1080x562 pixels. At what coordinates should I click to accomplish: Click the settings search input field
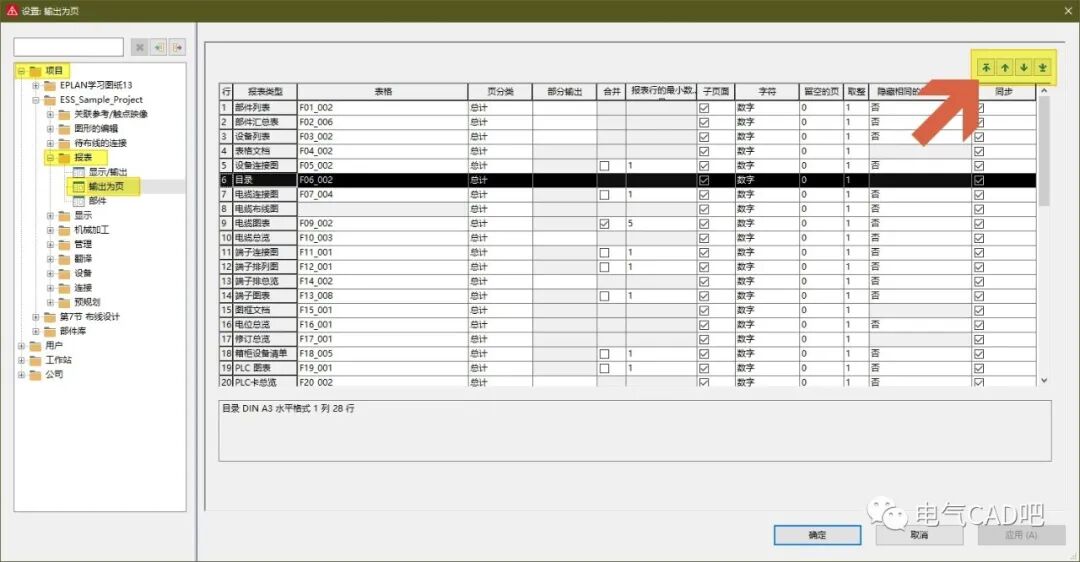[69, 47]
